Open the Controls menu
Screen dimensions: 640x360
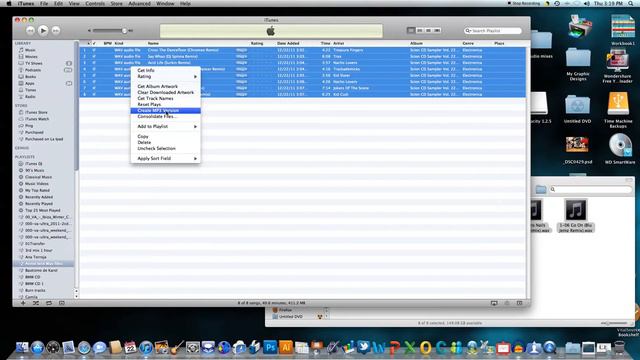point(95,3)
